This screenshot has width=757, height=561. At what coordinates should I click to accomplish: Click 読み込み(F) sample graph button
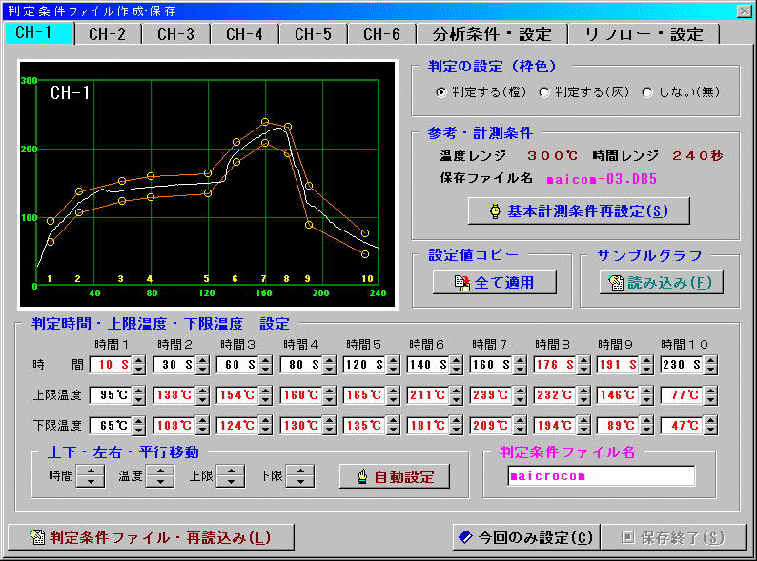coord(661,282)
